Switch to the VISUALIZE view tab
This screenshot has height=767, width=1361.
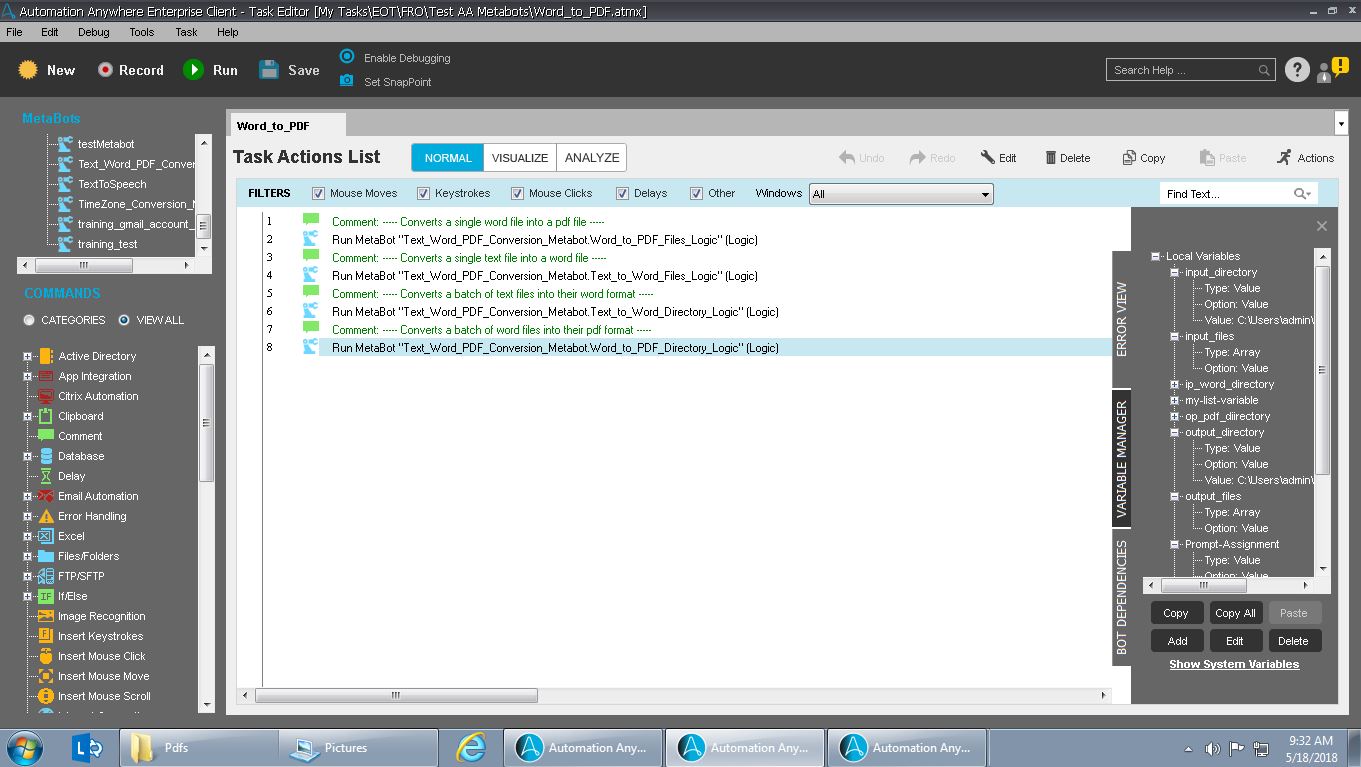(520, 158)
